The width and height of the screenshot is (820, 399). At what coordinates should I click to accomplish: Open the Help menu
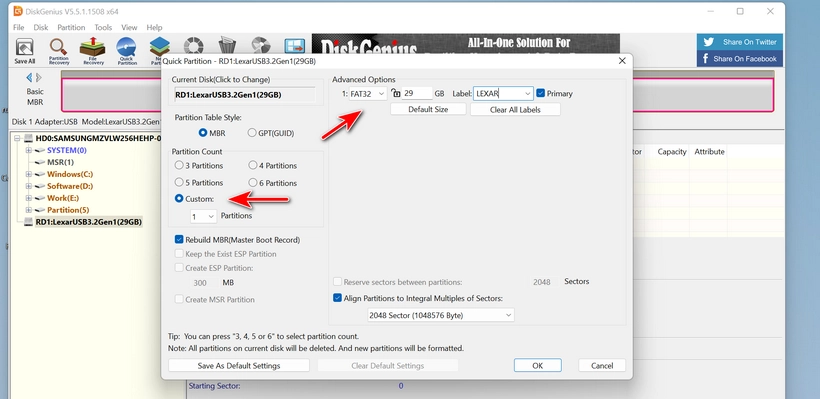[154, 27]
